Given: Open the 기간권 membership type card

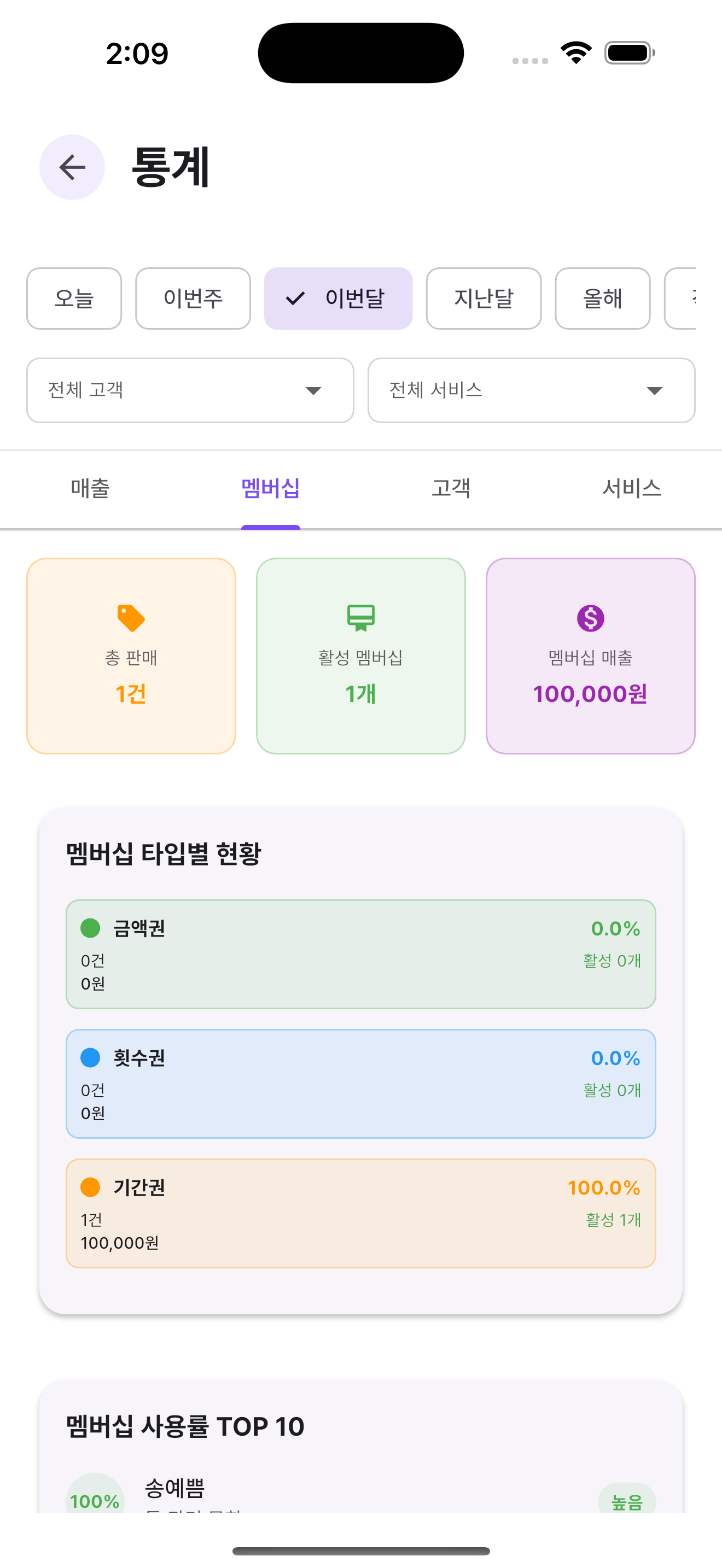Looking at the screenshot, I should [360, 1214].
